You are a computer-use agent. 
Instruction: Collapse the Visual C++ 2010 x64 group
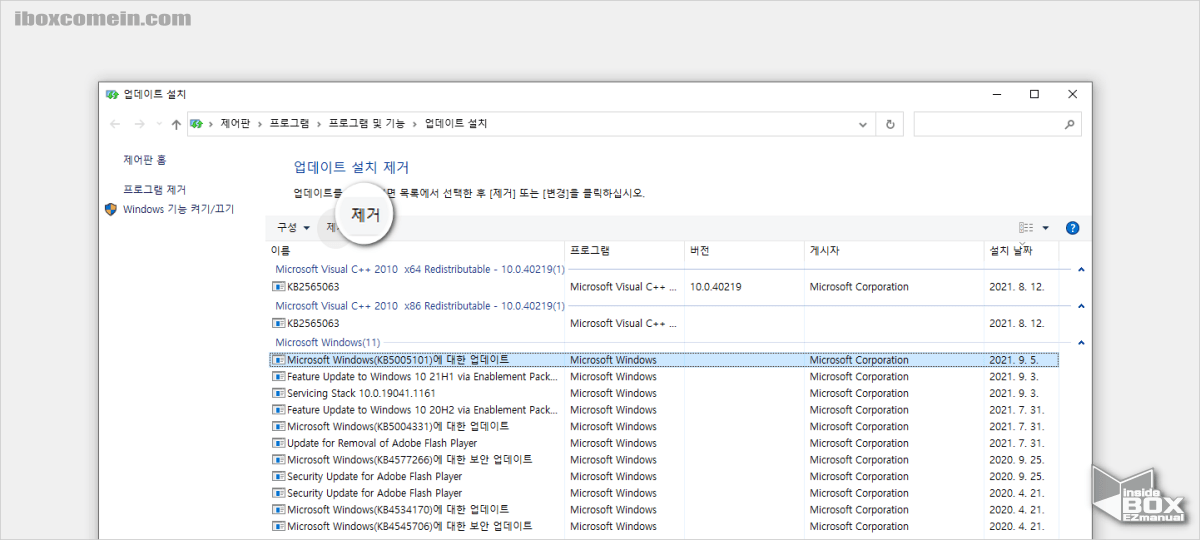point(1081,270)
